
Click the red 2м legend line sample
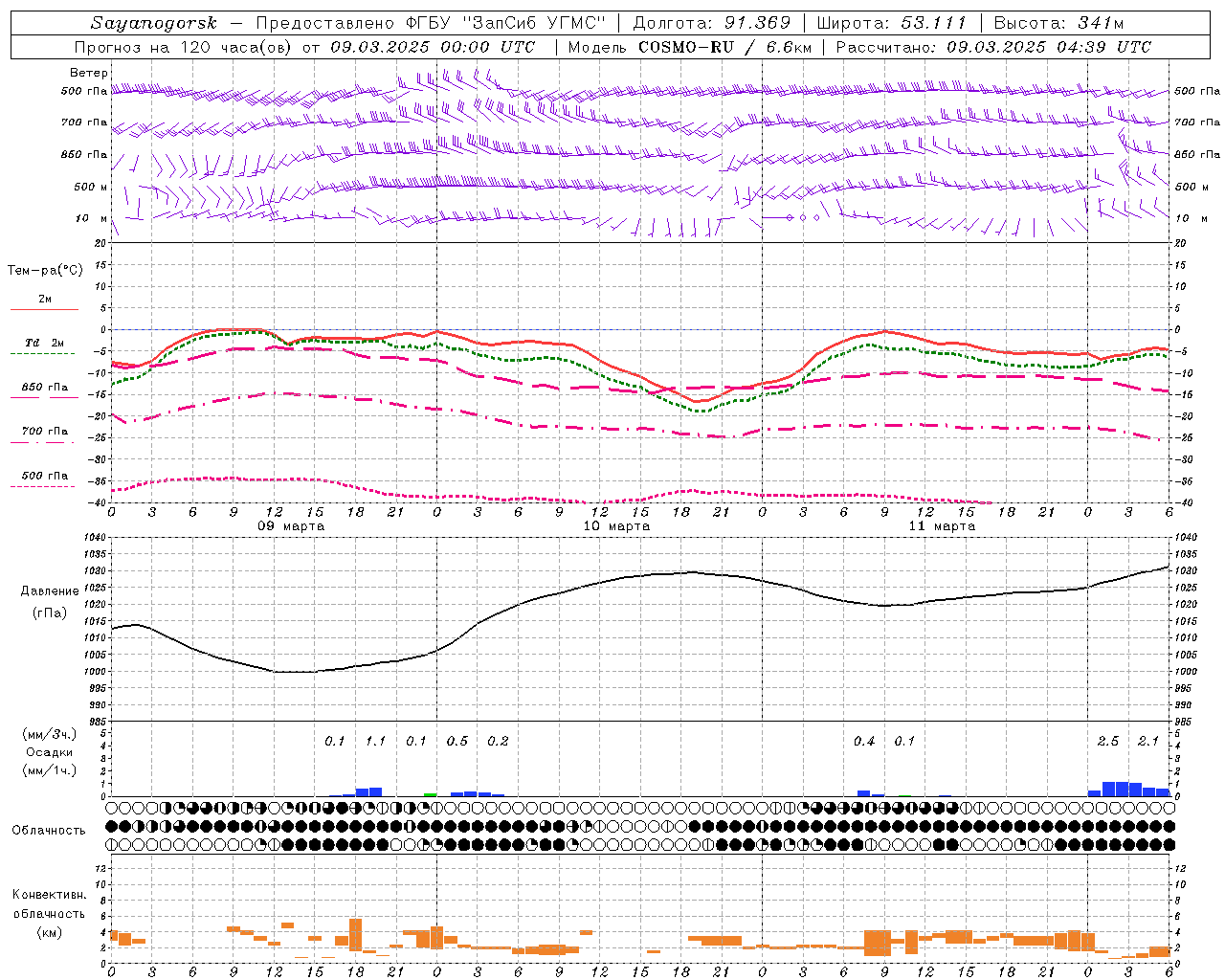pos(44,309)
